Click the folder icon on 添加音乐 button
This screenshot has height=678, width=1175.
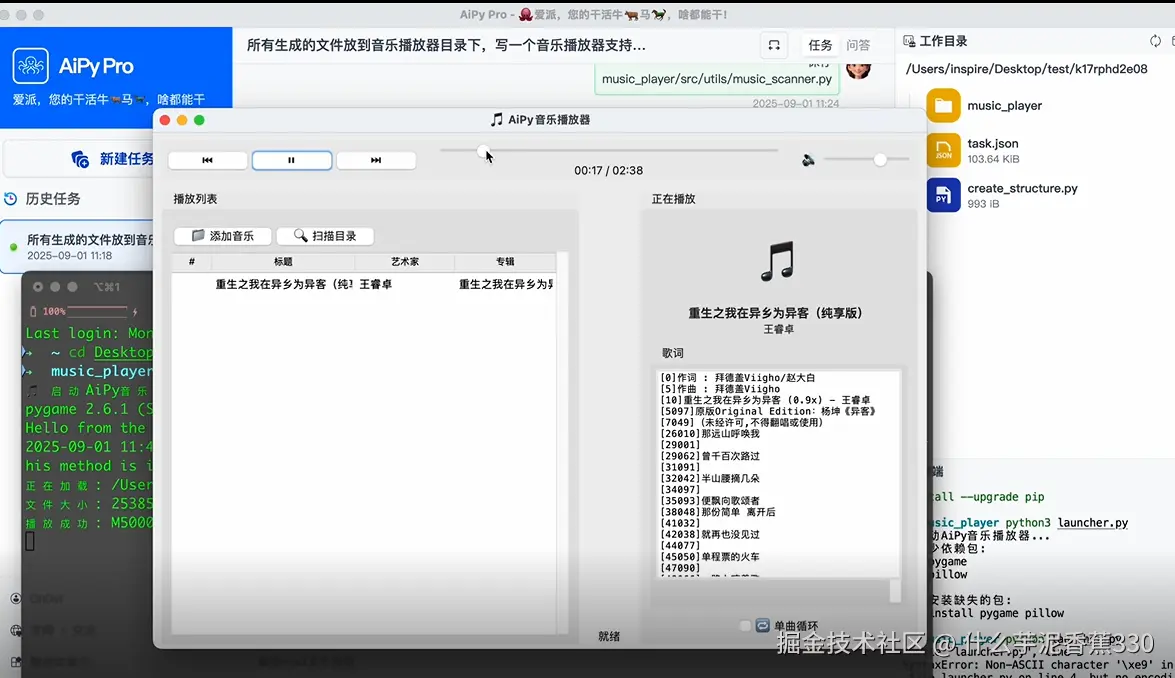(x=198, y=235)
